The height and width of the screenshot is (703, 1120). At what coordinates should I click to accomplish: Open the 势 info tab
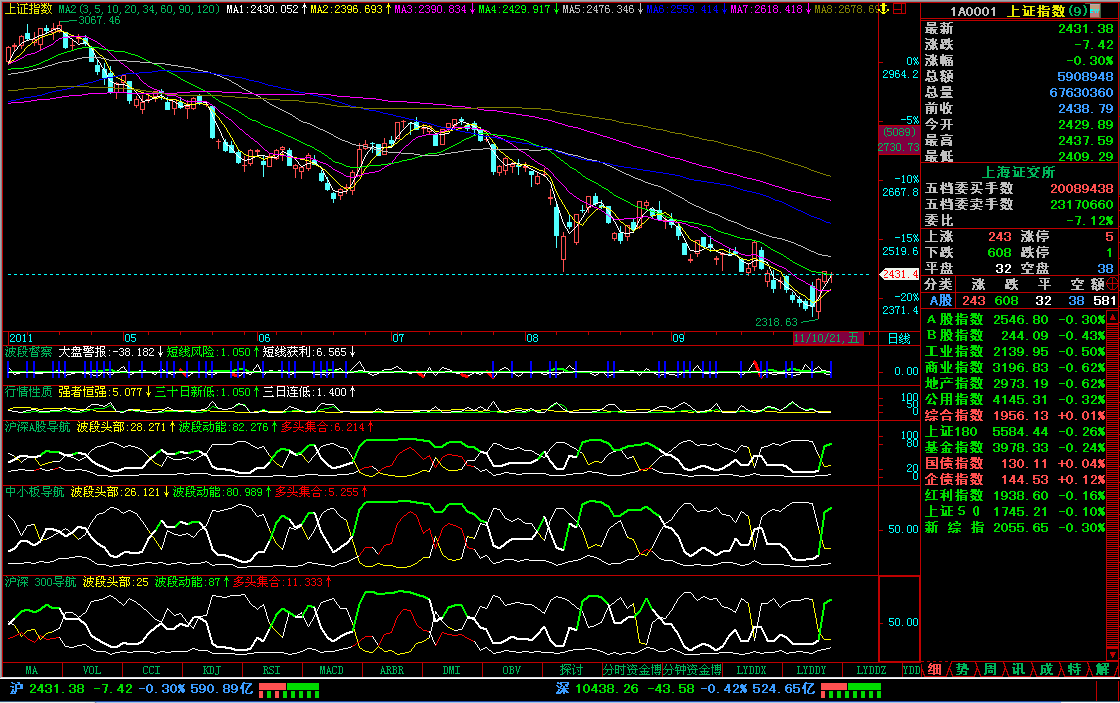962,669
